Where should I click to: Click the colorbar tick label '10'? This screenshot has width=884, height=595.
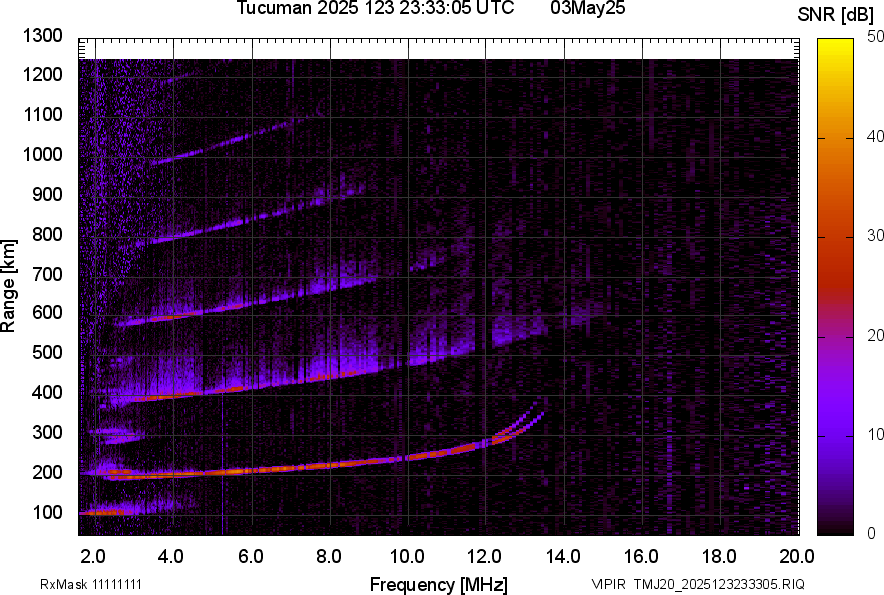click(x=876, y=434)
